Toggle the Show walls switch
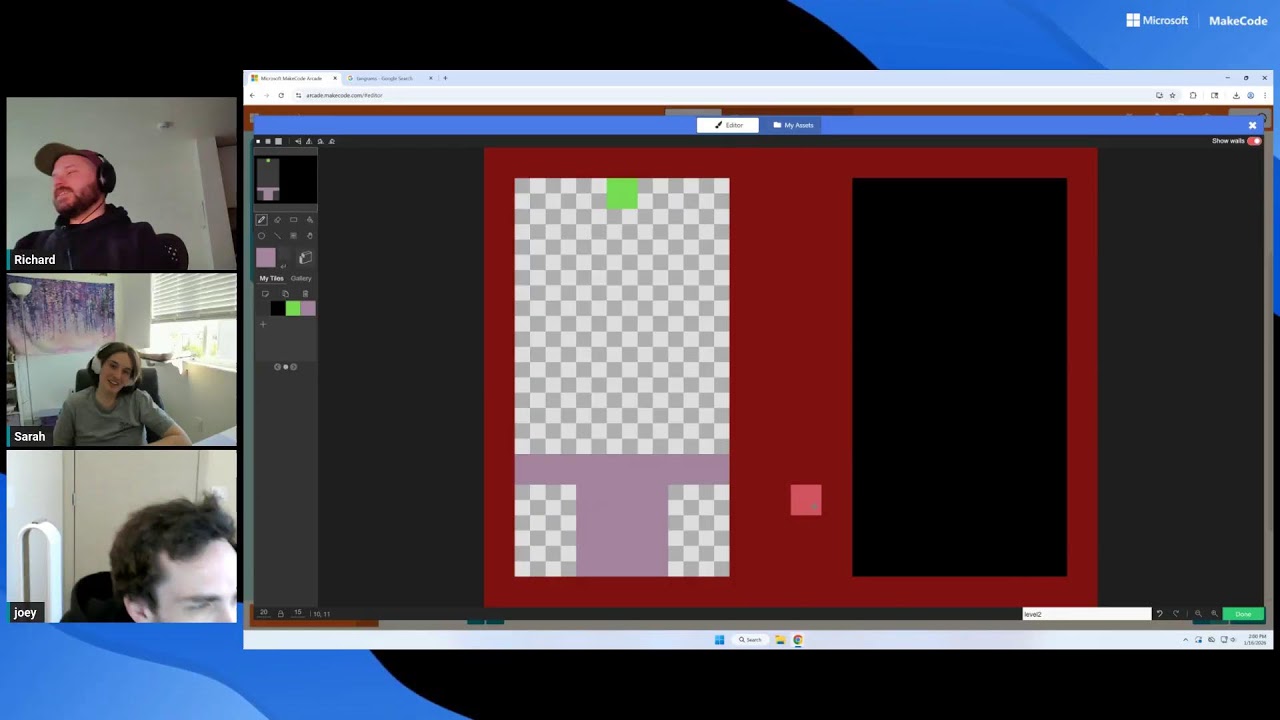 [x=1254, y=141]
